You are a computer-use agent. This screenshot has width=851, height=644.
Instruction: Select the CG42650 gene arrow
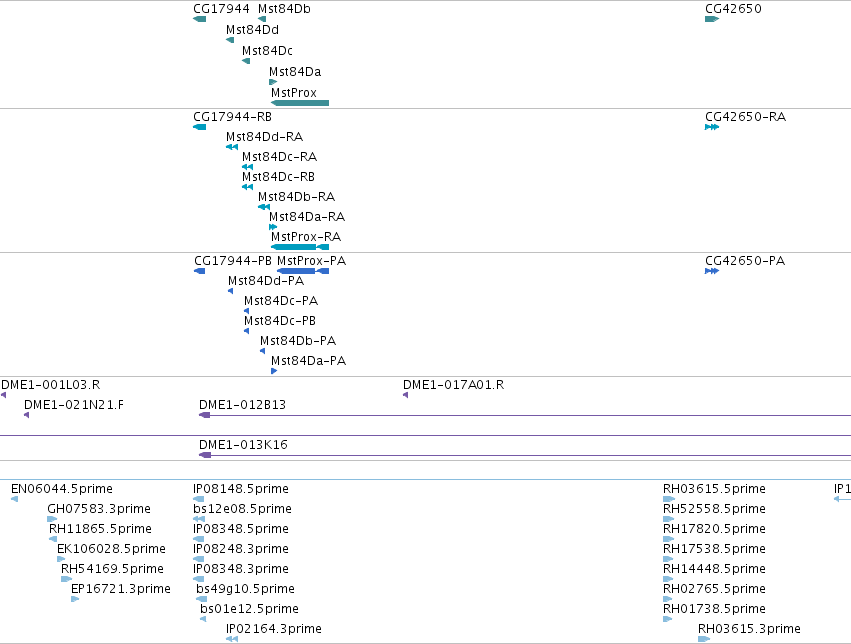click(x=712, y=19)
